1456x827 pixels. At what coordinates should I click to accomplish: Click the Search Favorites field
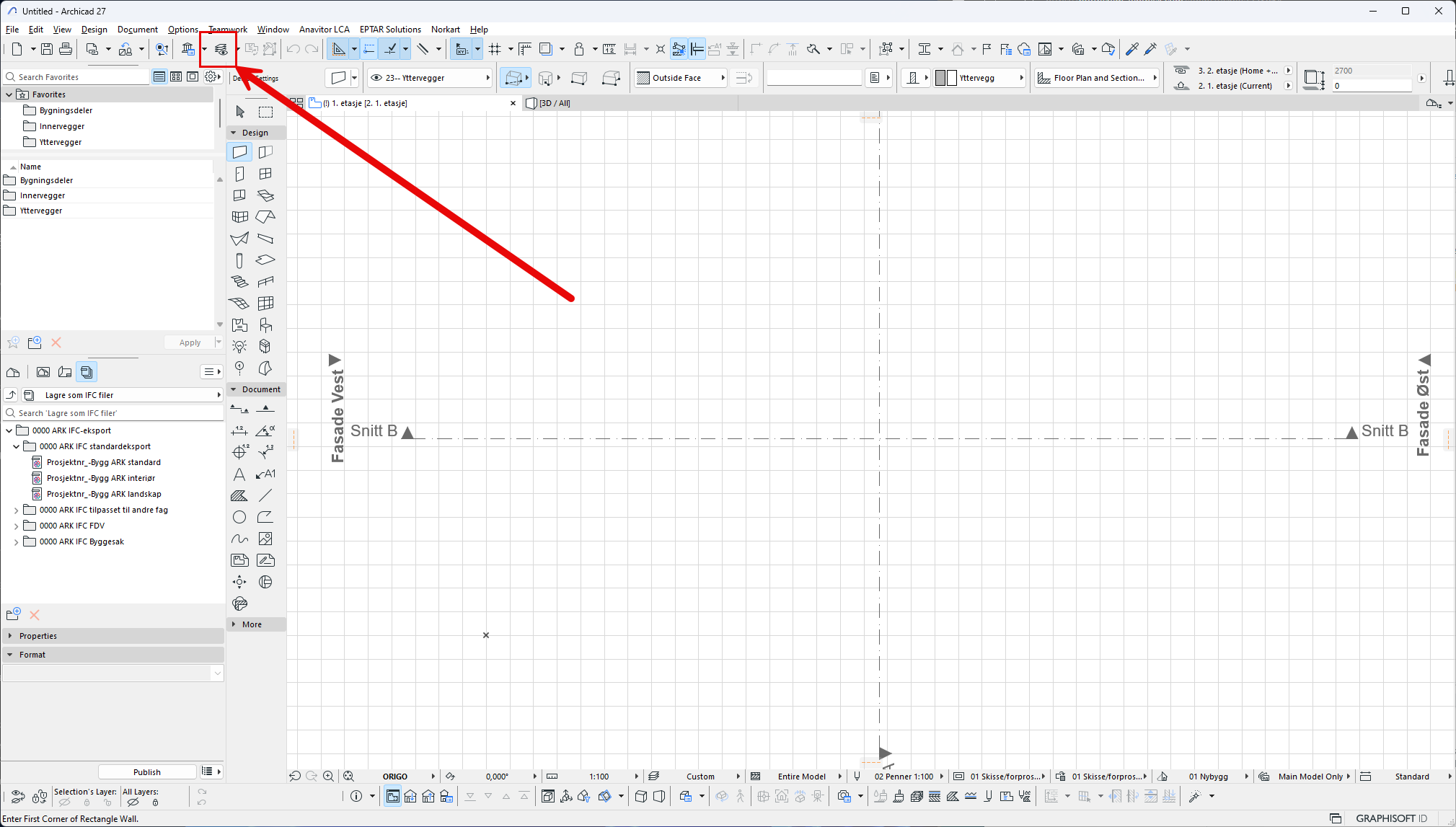pyautogui.click(x=79, y=77)
